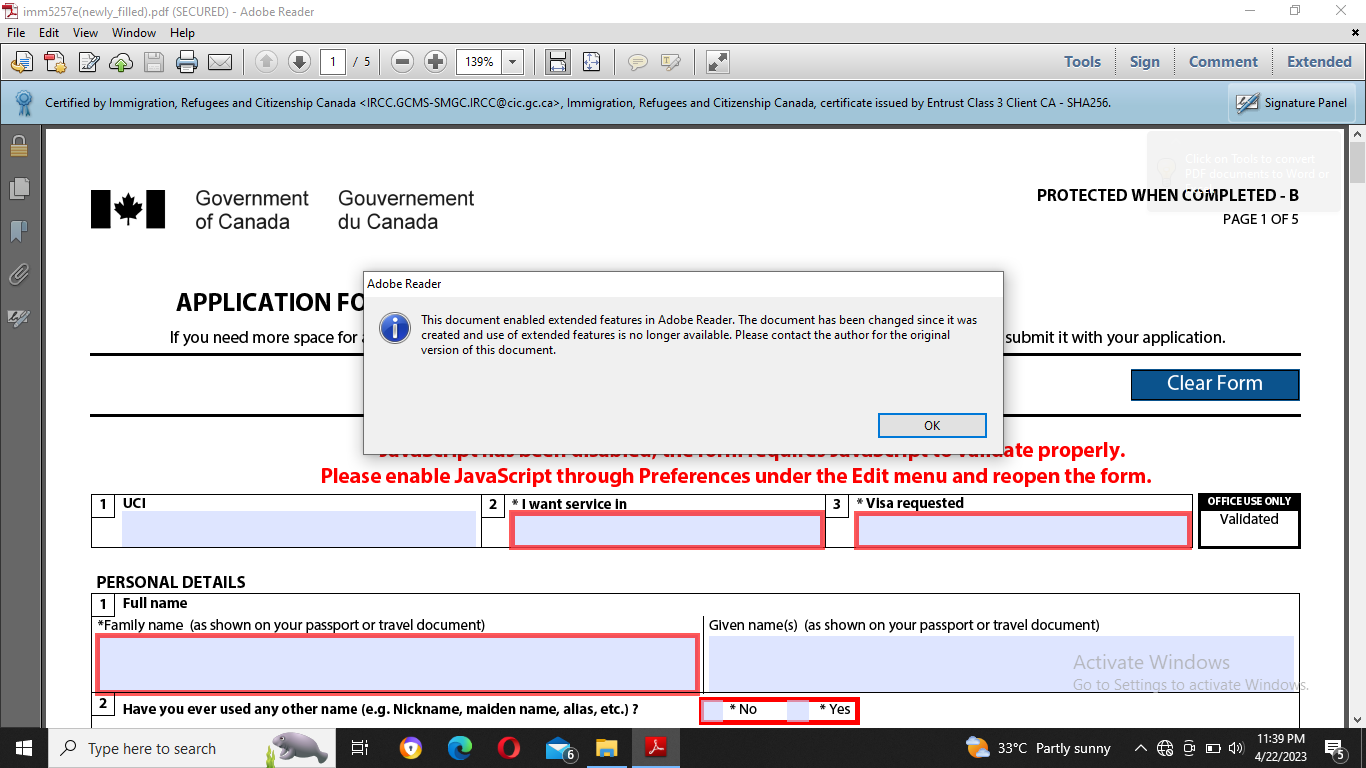Image resolution: width=1366 pixels, height=768 pixels.
Task: Click the zoom percentage value field
Action: click(480, 62)
